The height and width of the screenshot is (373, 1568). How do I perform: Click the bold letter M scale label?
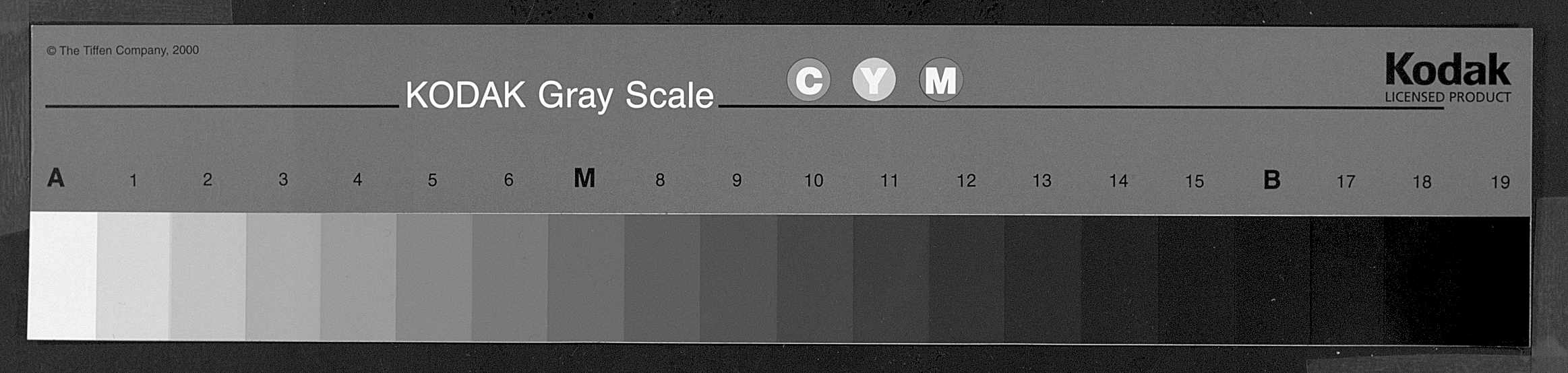[x=584, y=178]
